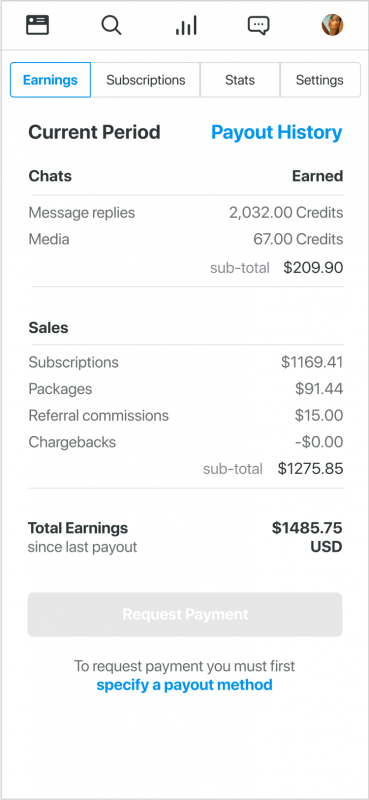Viewport: 369px width, 800px height.
Task: Switch to the Subscriptions tab
Action: pyautogui.click(x=145, y=80)
